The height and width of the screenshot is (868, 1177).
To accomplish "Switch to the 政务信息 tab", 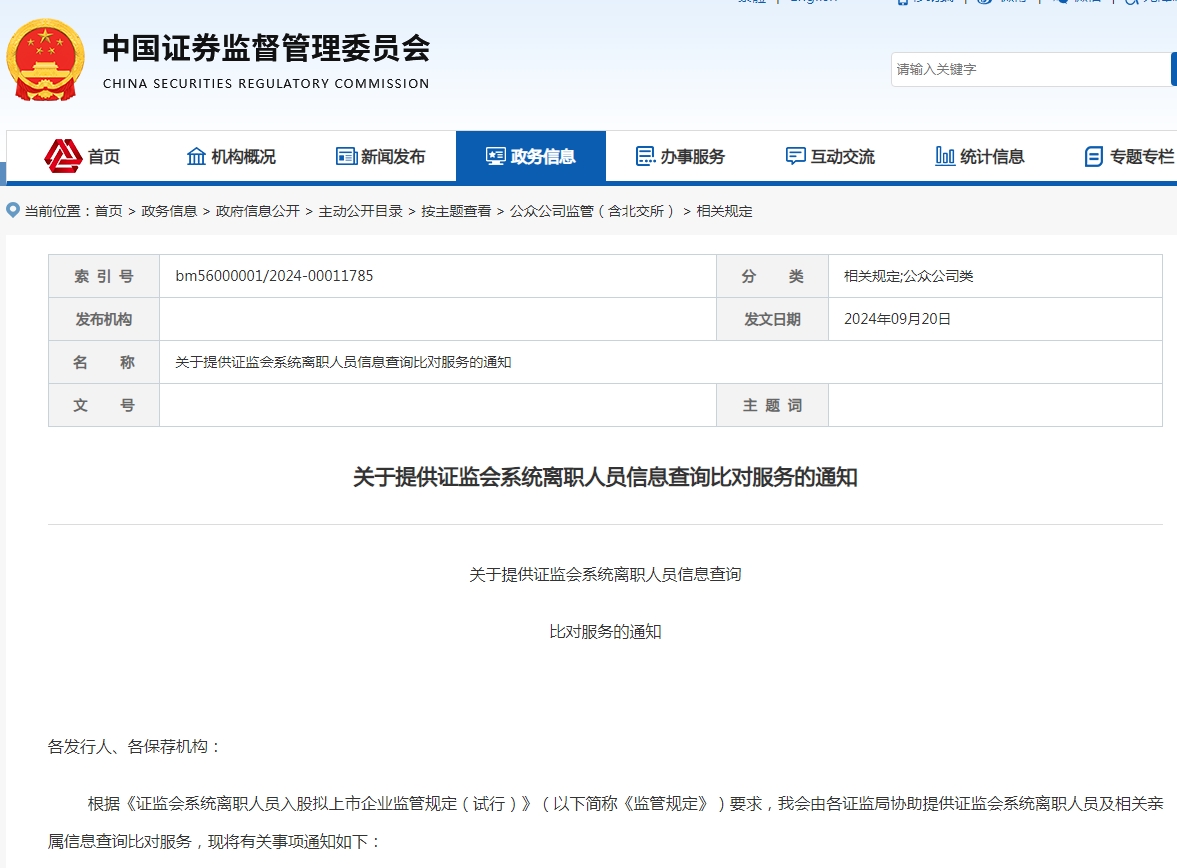I will click(x=531, y=156).
